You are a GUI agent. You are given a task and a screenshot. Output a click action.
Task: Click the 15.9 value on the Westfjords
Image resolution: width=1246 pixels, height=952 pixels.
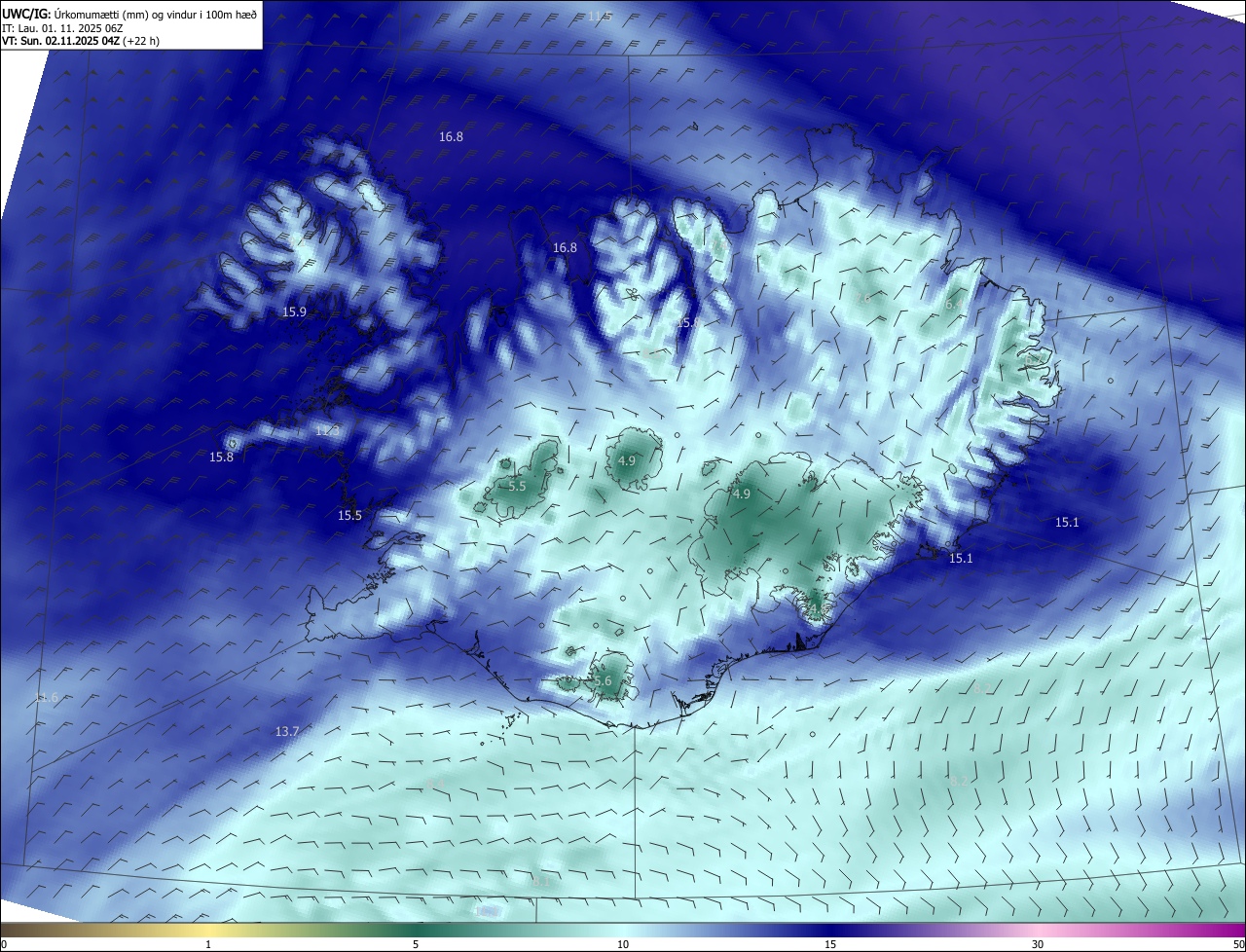(295, 312)
